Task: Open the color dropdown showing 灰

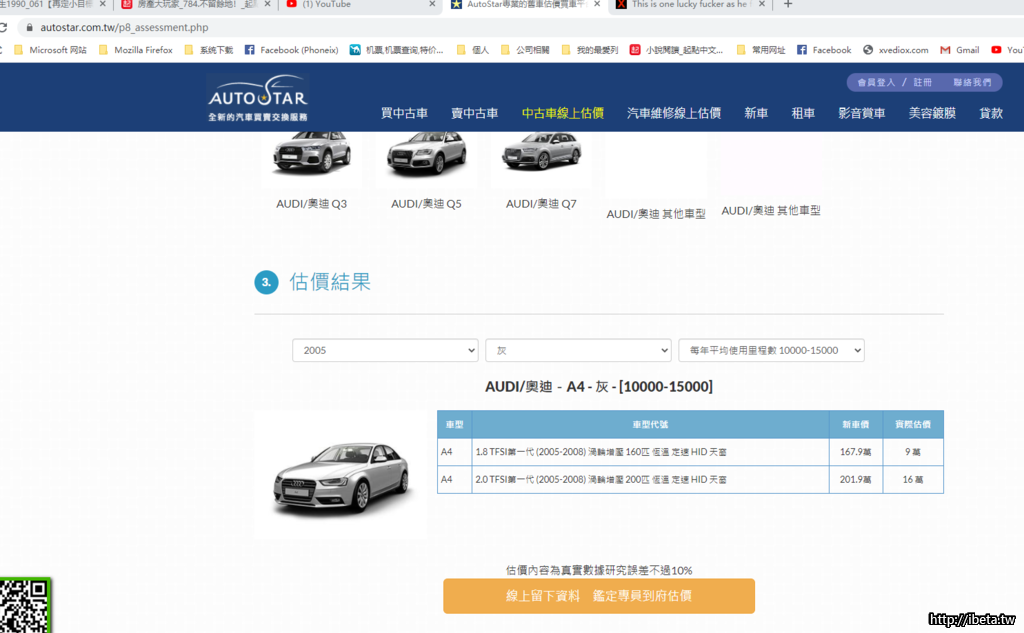Action: (x=577, y=351)
